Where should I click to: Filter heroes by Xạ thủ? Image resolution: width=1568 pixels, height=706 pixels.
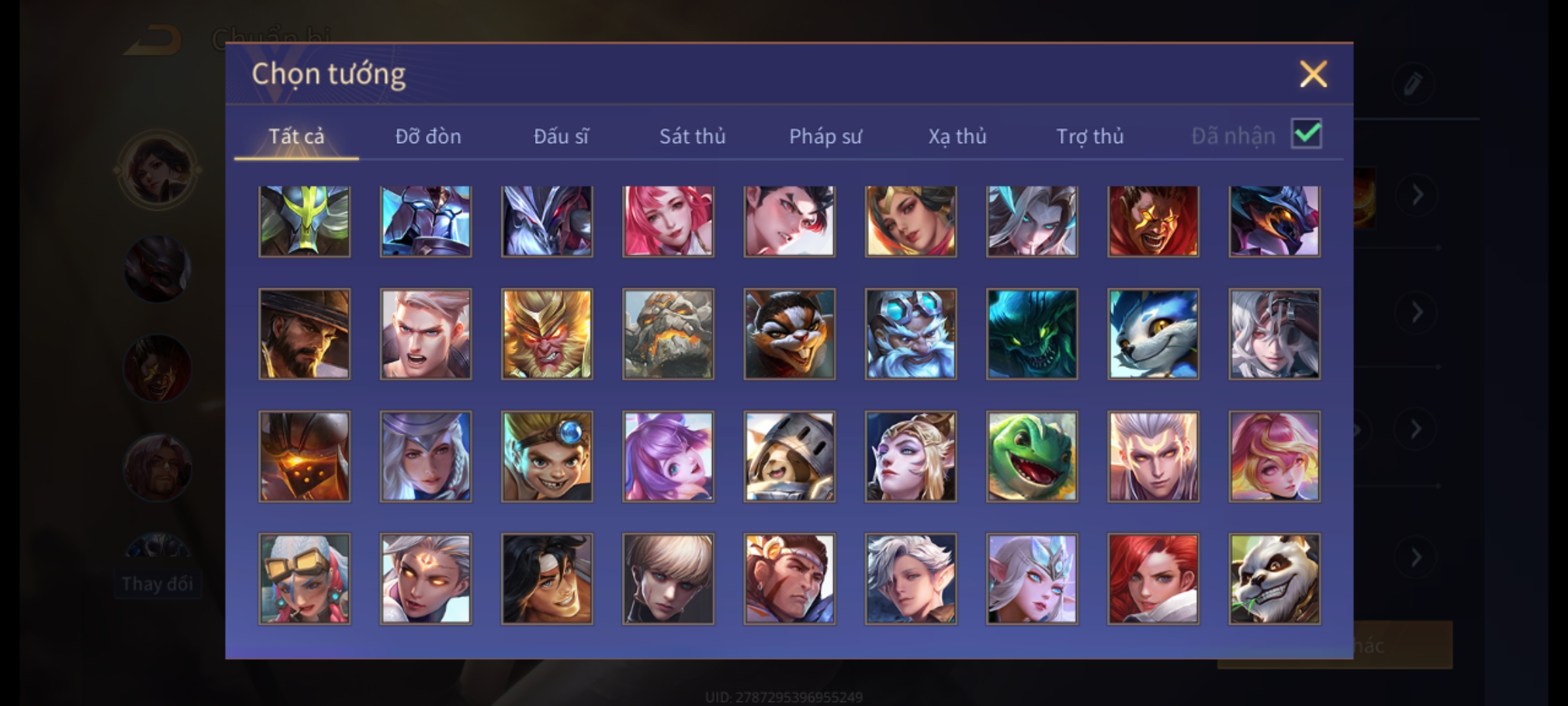[x=958, y=136]
